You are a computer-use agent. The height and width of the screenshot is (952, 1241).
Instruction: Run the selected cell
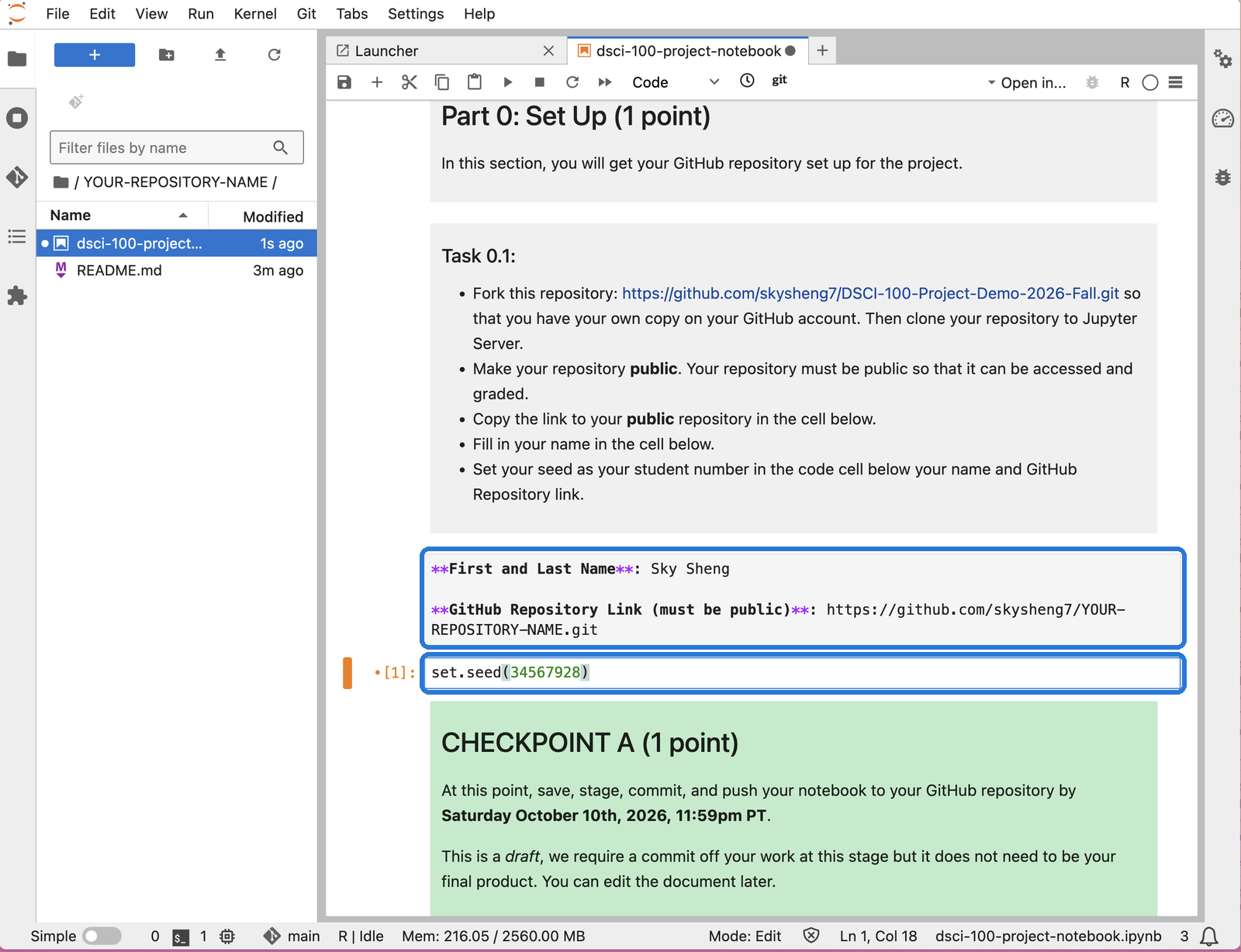(507, 82)
